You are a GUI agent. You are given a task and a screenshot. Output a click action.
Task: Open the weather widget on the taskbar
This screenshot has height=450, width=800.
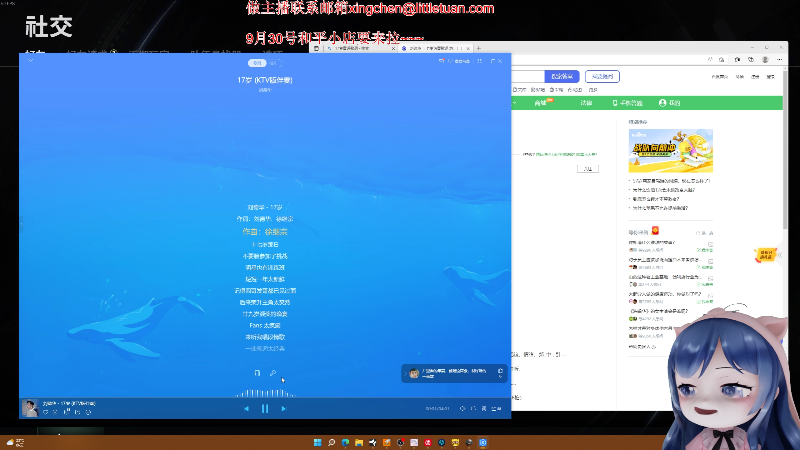(15, 442)
